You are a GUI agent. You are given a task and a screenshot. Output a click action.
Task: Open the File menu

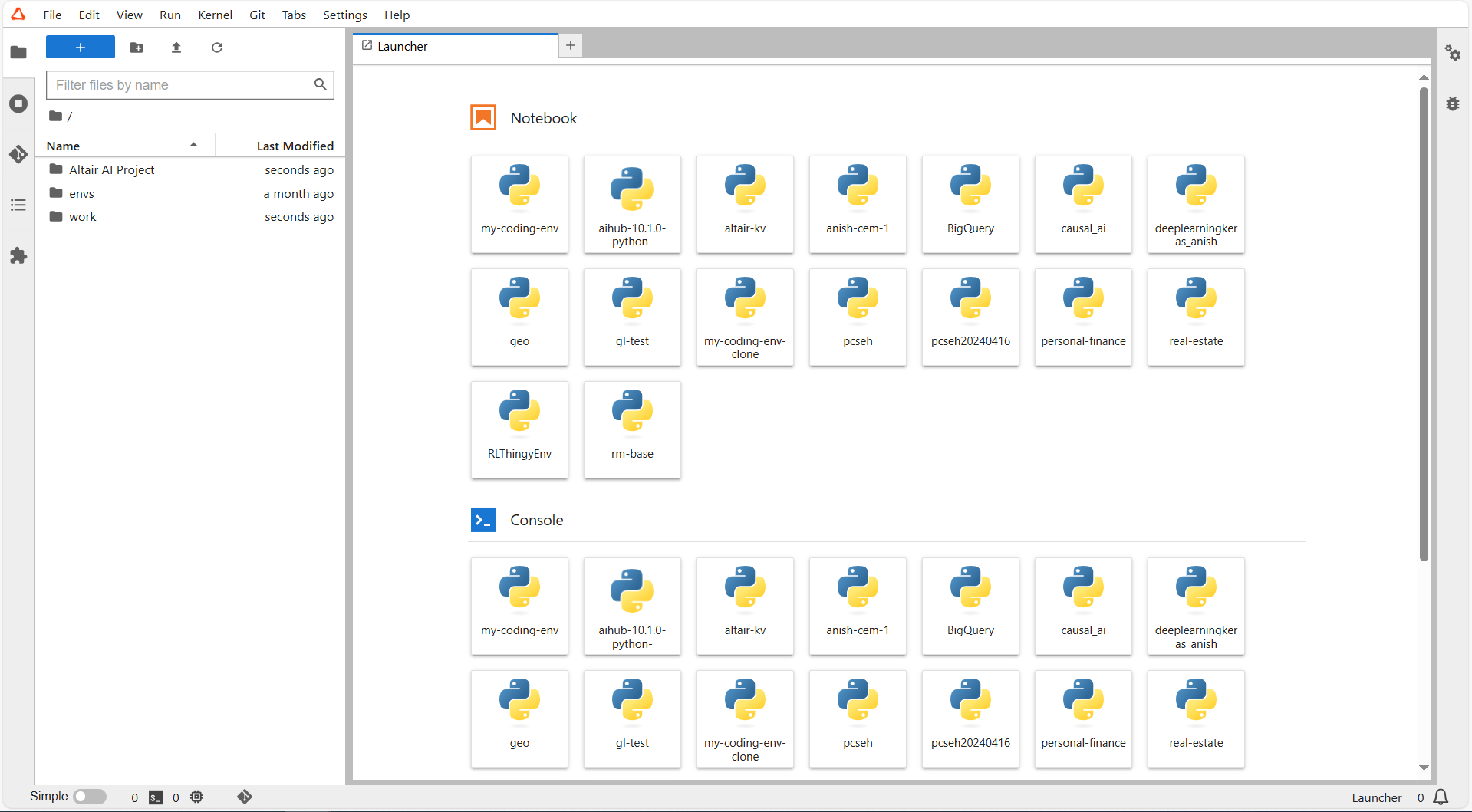point(52,15)
